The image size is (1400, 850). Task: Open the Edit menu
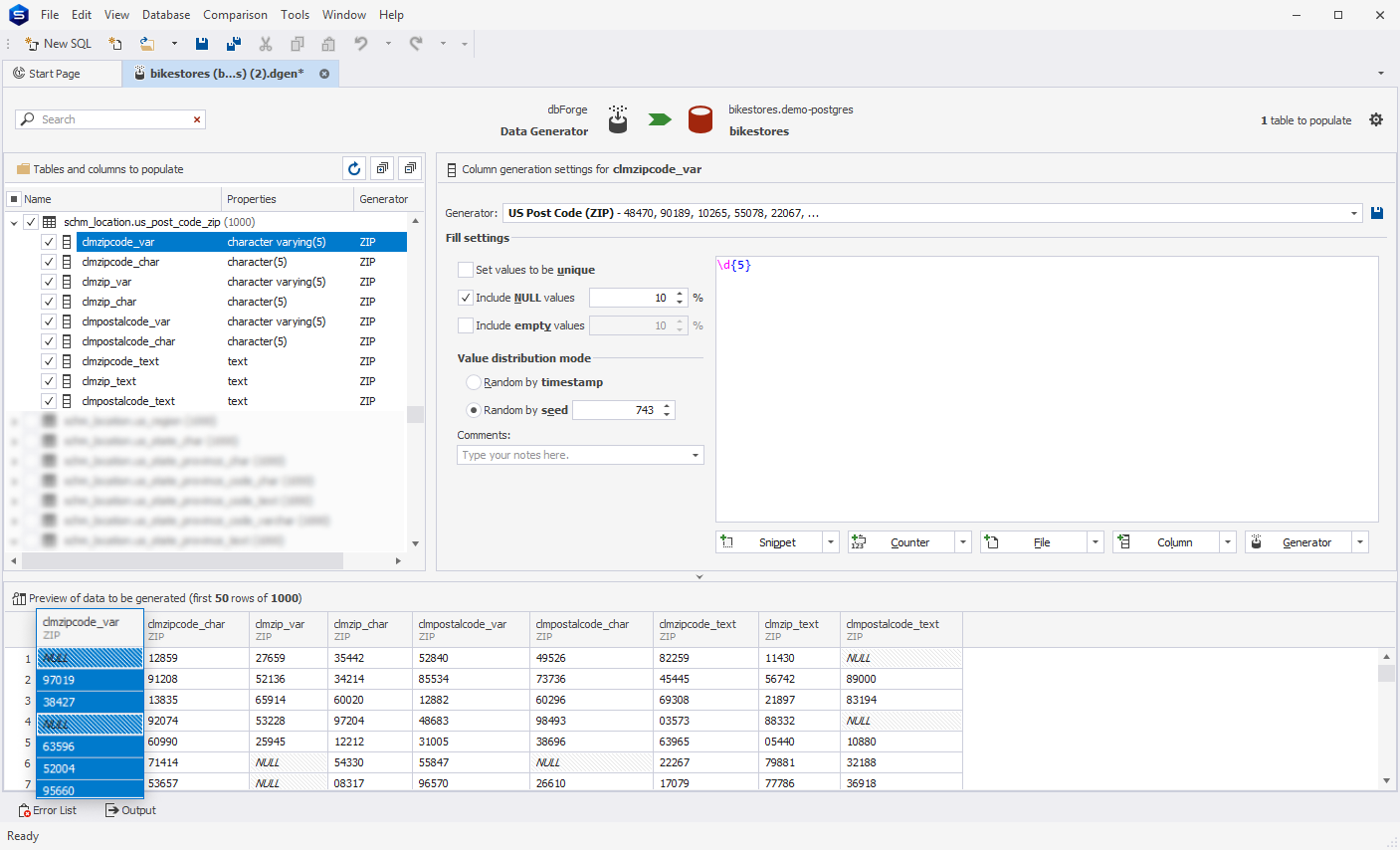point(82,15)
